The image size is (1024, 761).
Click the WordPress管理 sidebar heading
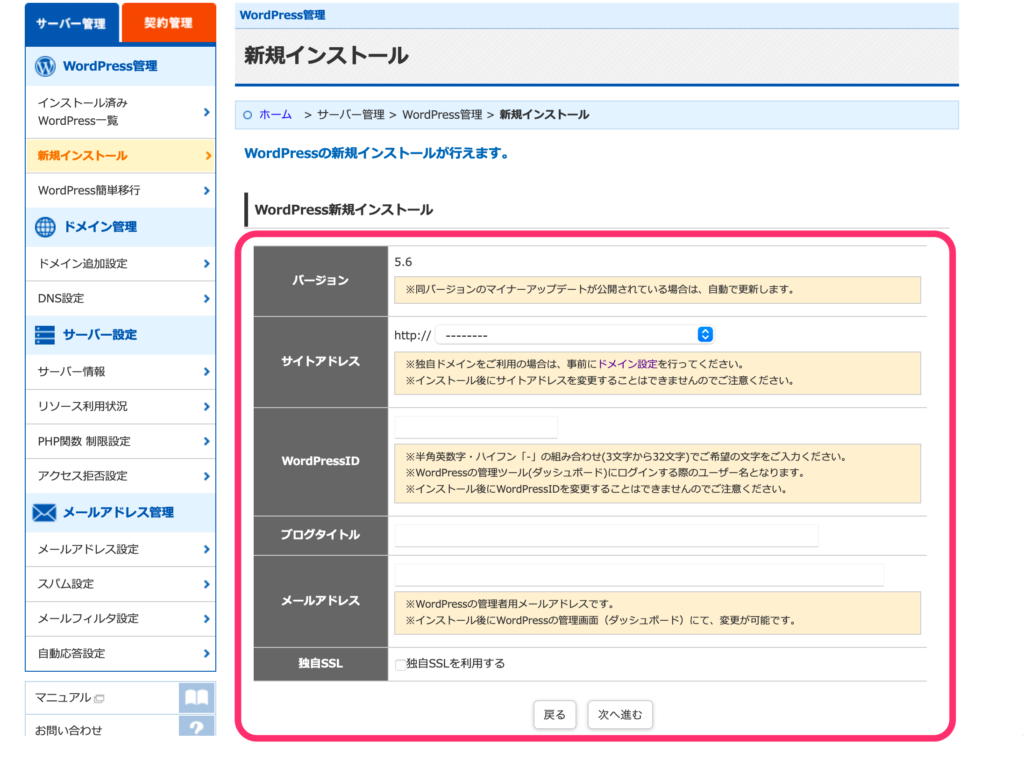pyautogui.click(x=110, y=66)
